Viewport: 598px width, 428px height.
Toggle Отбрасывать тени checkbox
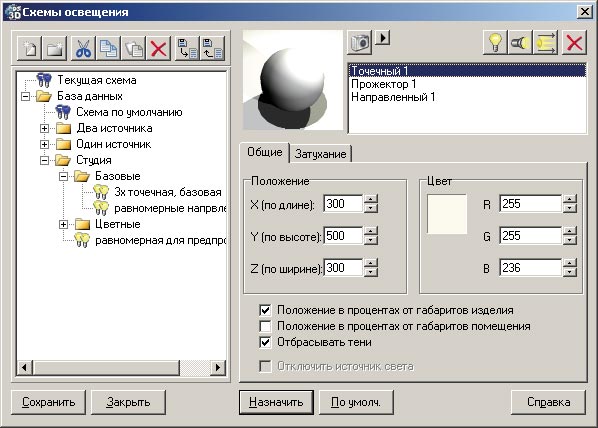(x=265, y=342)
